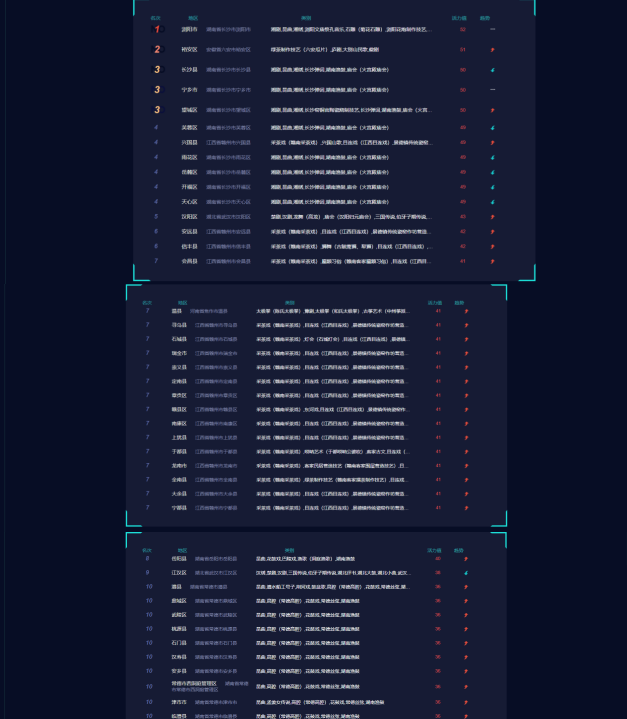Screen dimensions: 627x719
Task: Click the 趋势 column header in bottom table
Action: (459, 550)
